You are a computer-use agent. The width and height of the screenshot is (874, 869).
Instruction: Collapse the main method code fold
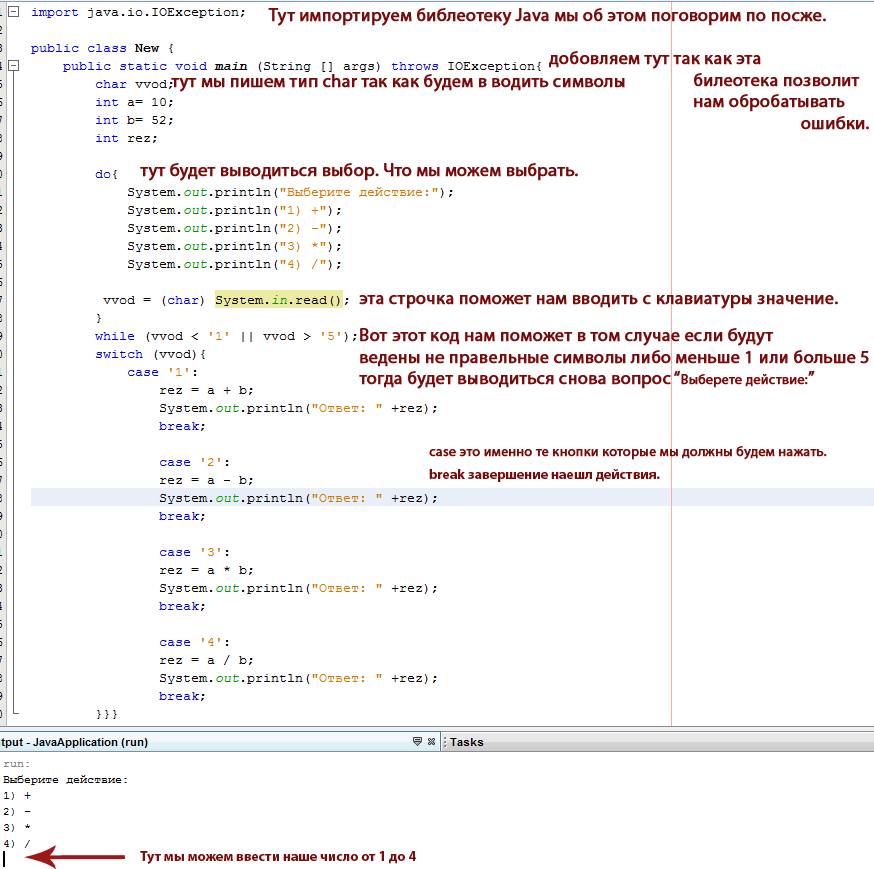13,66
